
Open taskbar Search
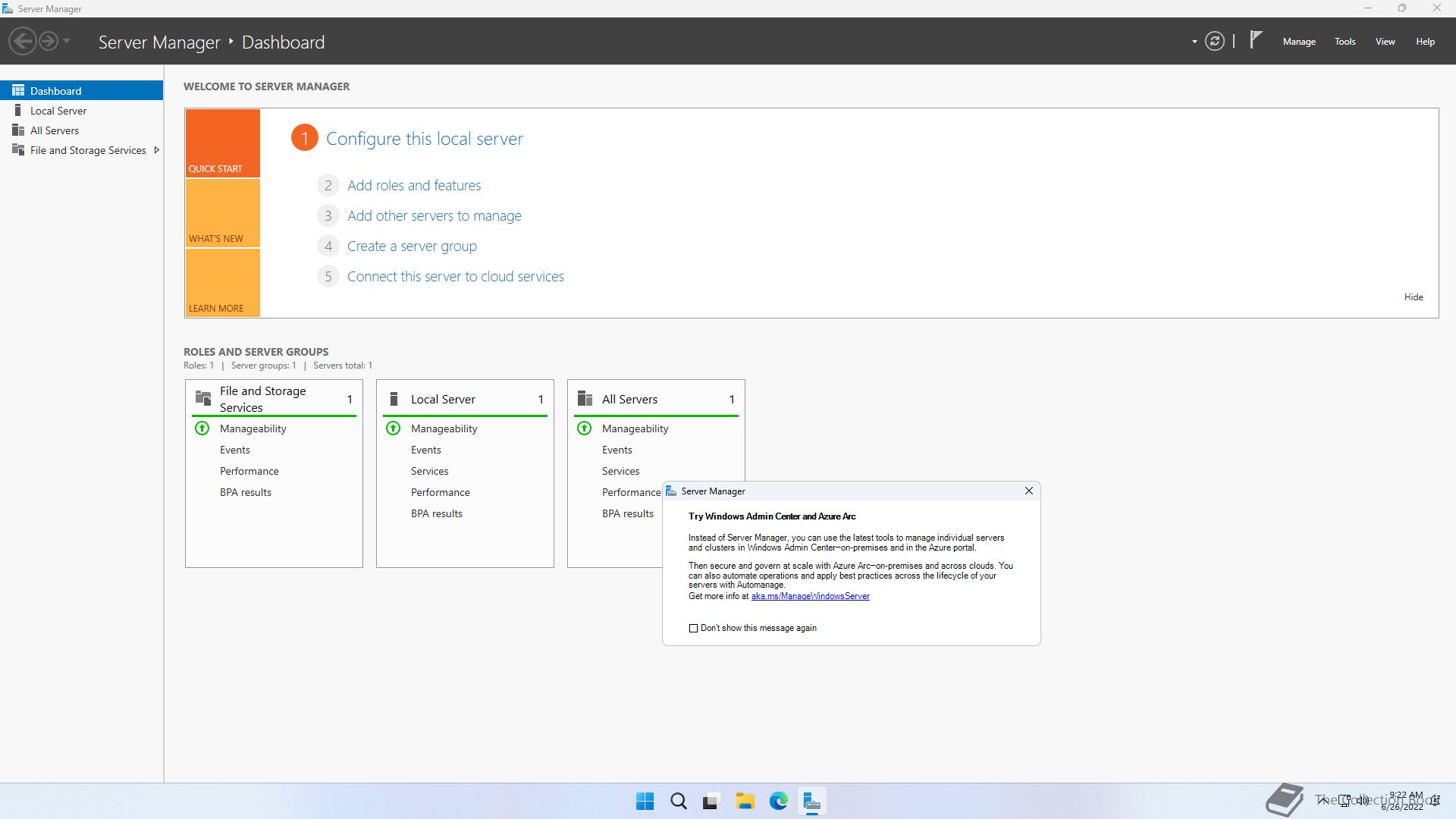679,801
